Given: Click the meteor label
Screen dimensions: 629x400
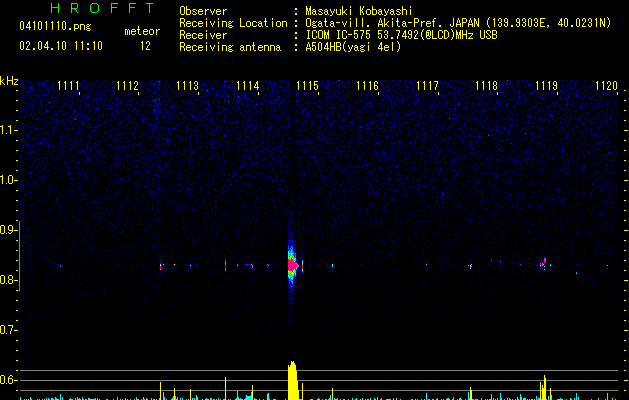Looking at the screenshot, I should tap(142, 31).
